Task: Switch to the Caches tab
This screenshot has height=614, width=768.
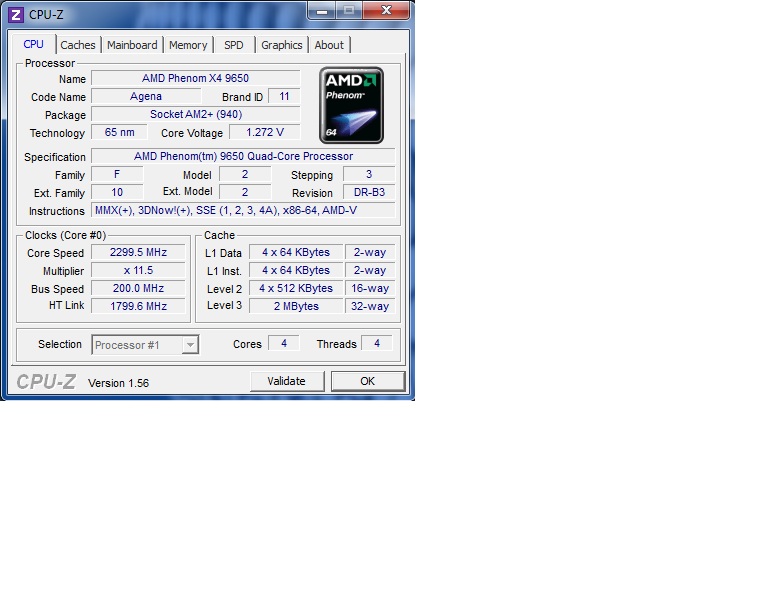Action: click(78, 45)
